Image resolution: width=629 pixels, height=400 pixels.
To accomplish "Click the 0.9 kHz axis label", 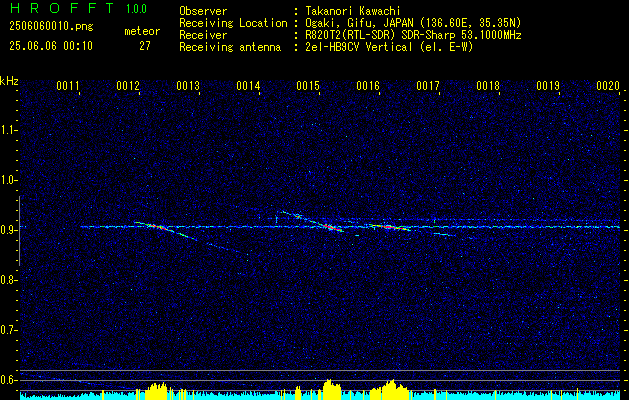I will pos(8,230).
